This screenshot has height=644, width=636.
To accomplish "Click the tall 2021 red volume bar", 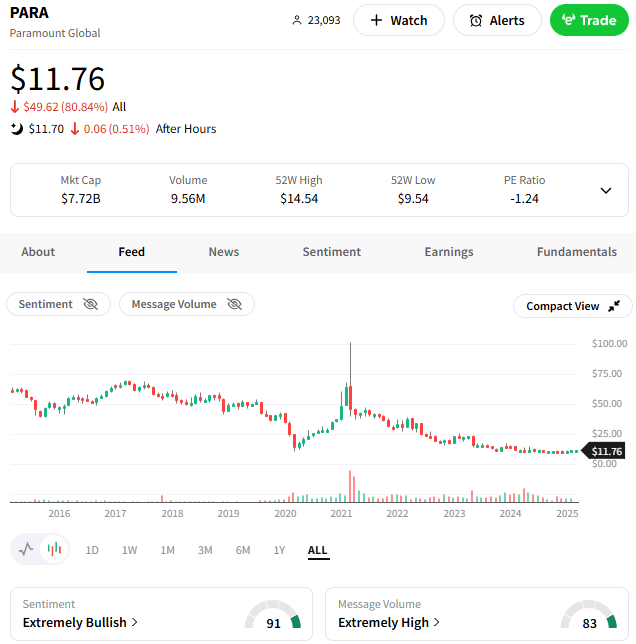I will point(350,486).
